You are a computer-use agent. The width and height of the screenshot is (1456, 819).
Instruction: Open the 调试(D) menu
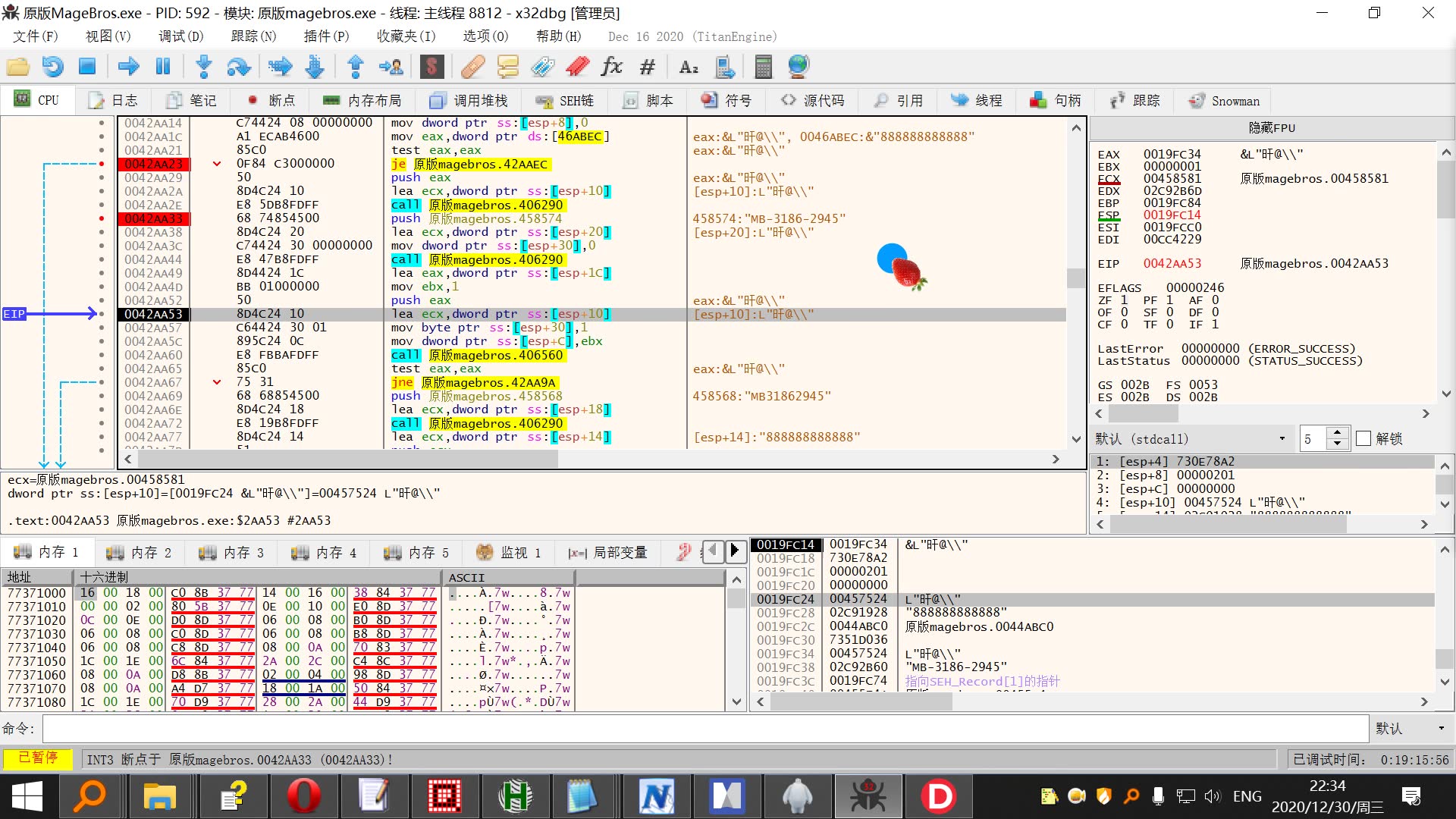pyautogui.click(x=180, y=36)
